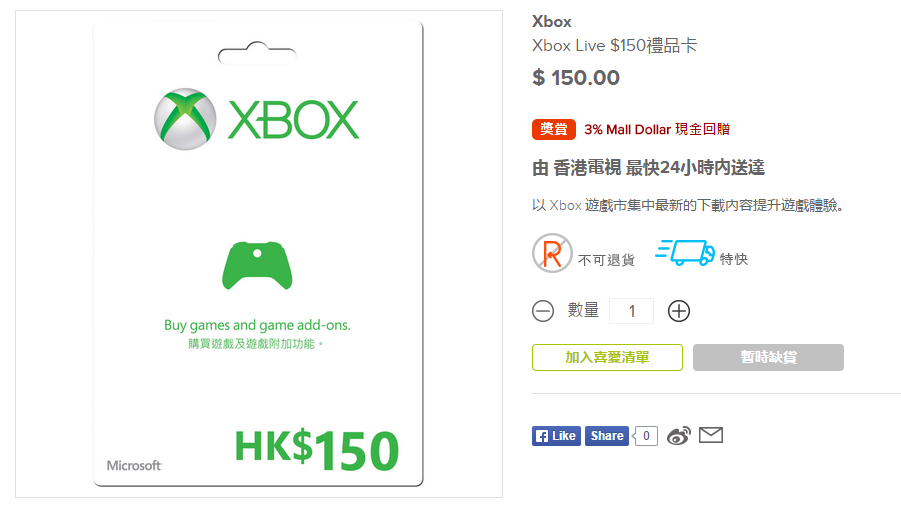Share the product via Weibo icon

[679, 436]
